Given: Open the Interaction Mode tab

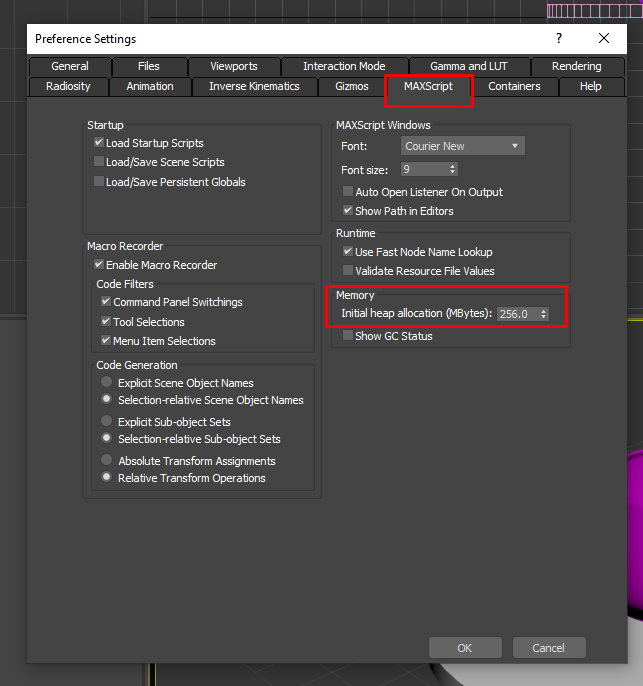Looking at the screenshot, I should (x=344, y=66).
